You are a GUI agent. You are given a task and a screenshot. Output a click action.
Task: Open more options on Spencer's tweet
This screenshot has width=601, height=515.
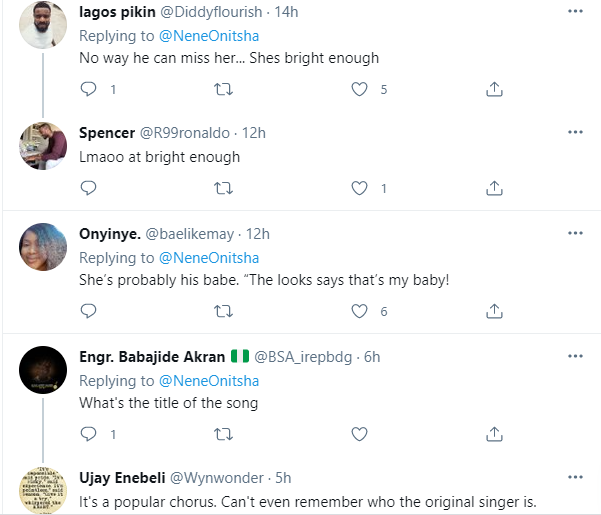575,133
